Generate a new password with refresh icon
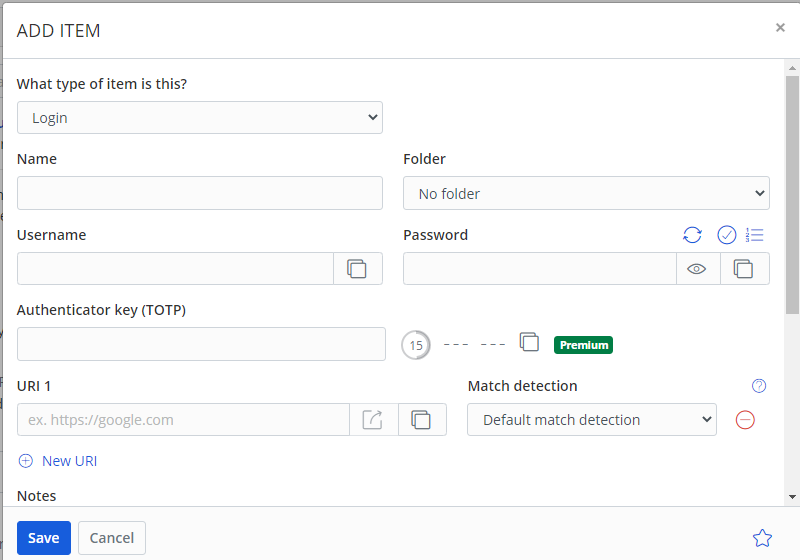 692,235
